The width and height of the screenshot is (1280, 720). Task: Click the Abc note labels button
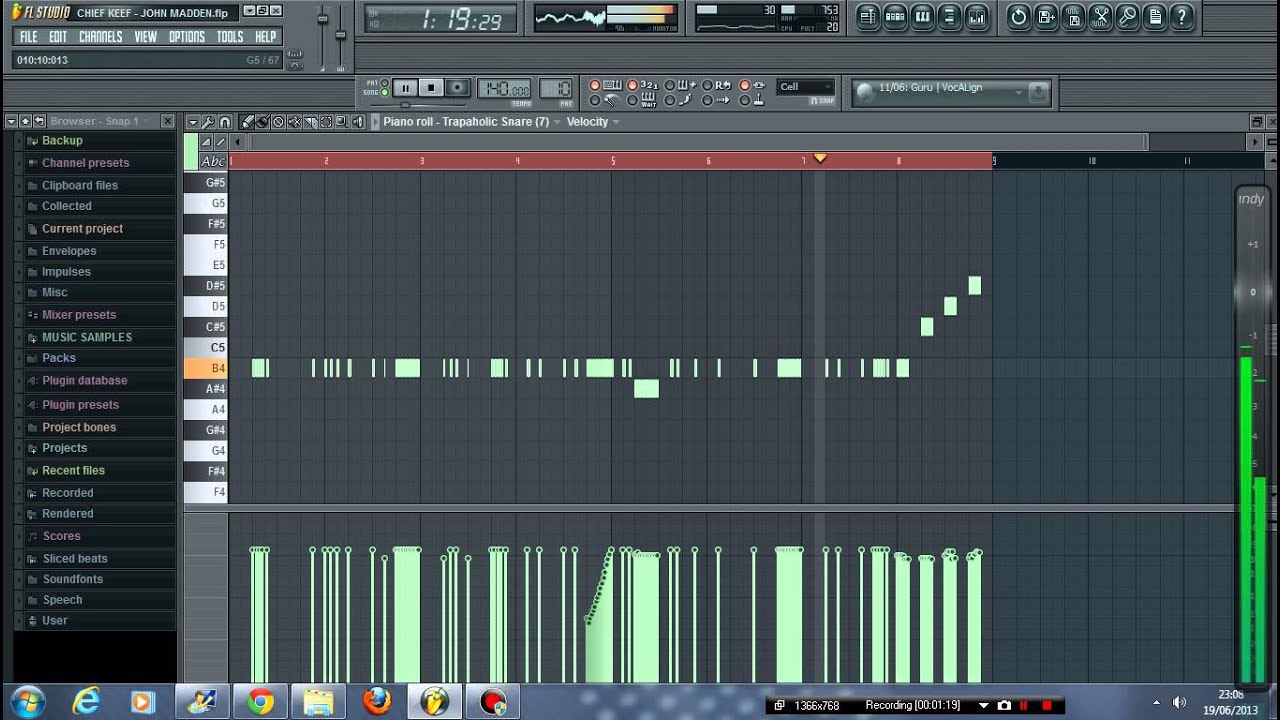[213, 161]
